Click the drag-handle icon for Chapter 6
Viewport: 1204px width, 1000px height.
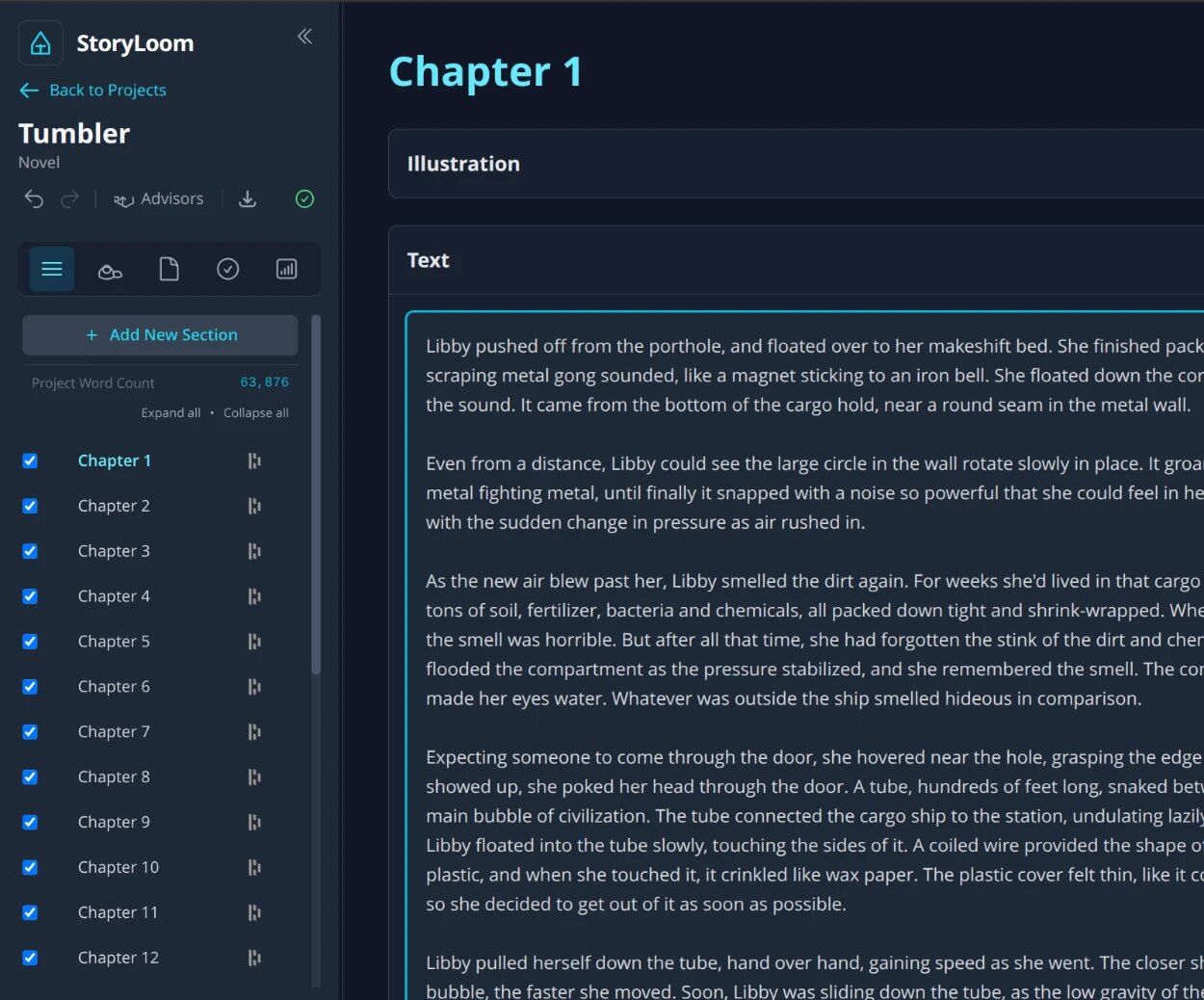point(254,687)
